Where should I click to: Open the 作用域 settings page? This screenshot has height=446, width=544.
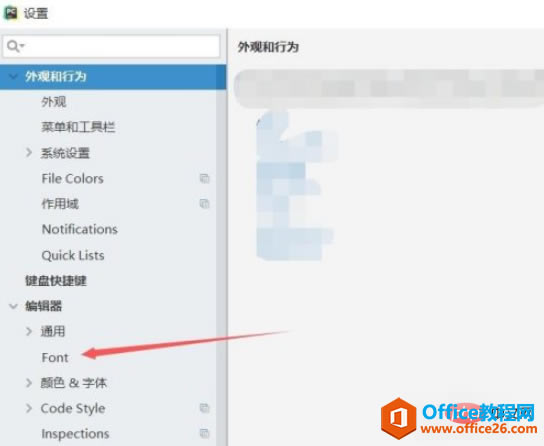tap(60, 204)
